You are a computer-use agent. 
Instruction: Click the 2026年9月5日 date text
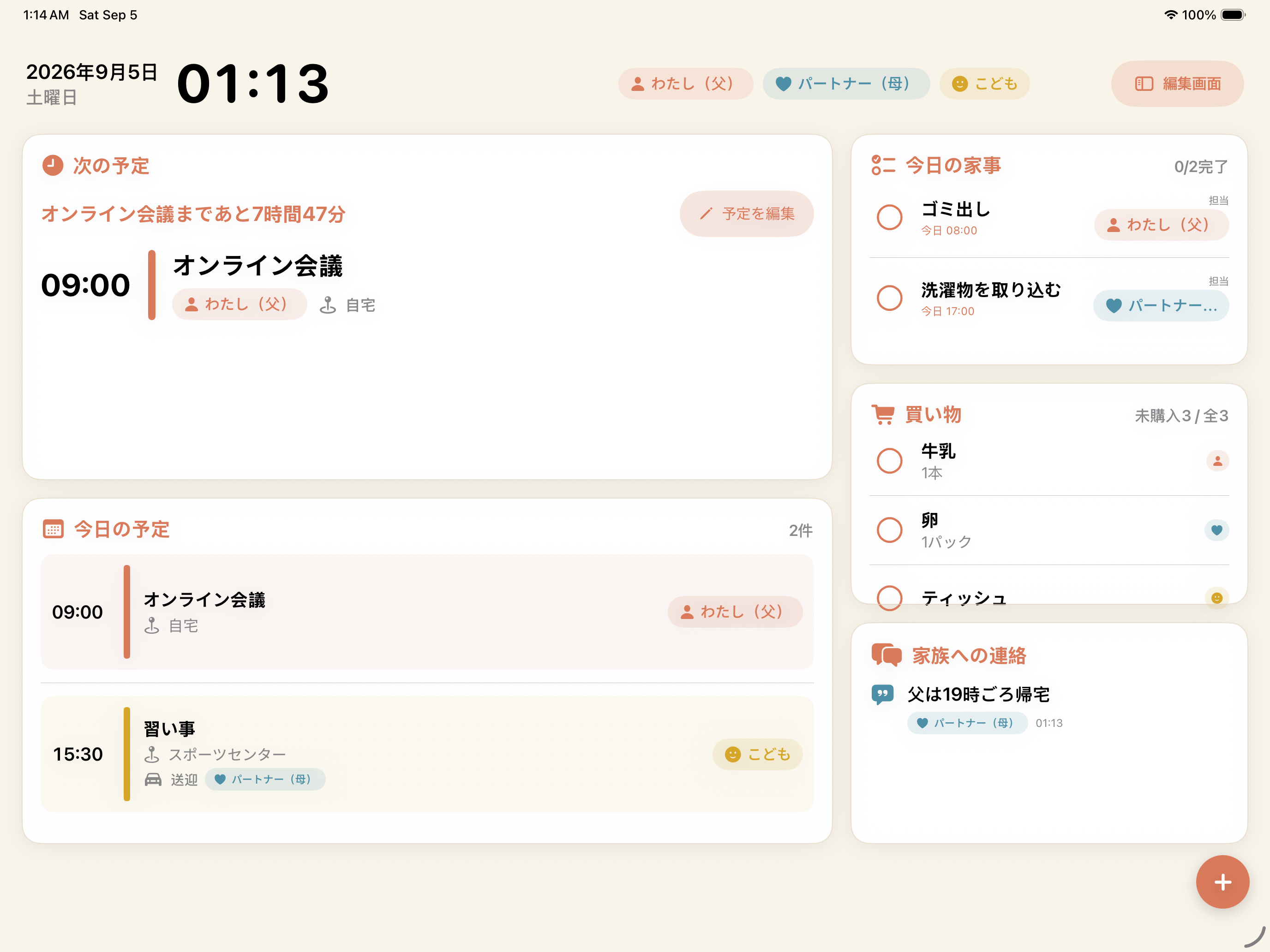click(92, 72)
